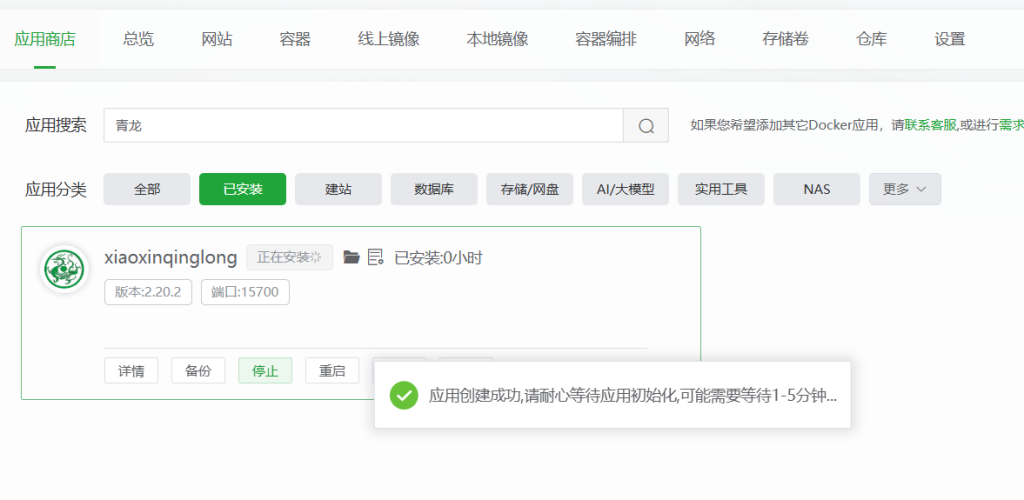
Task: Select the 全部 category filter
Action: 147,189
